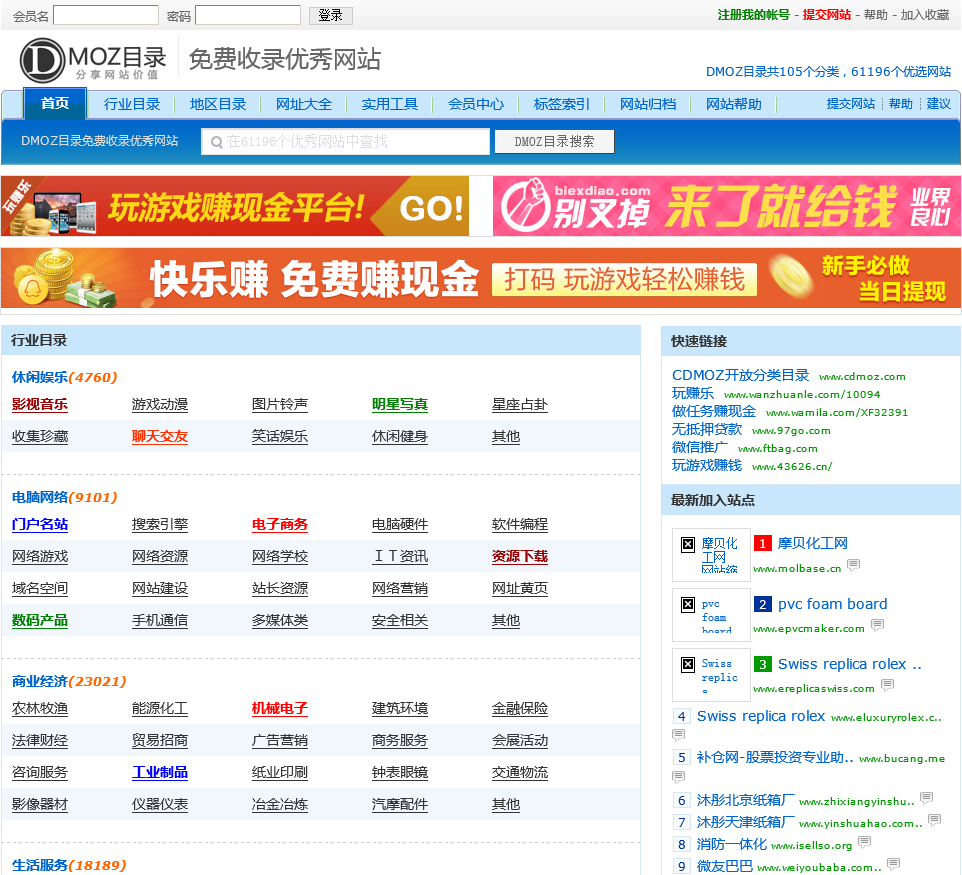Open 无抵押贷款 quick link

coord(707,429)
